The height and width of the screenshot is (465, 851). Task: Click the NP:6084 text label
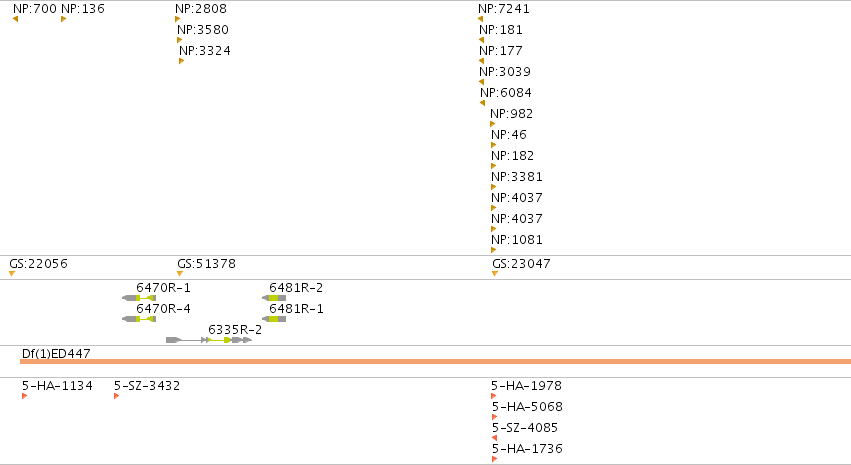pyautogui.click(x=506, y=93)
